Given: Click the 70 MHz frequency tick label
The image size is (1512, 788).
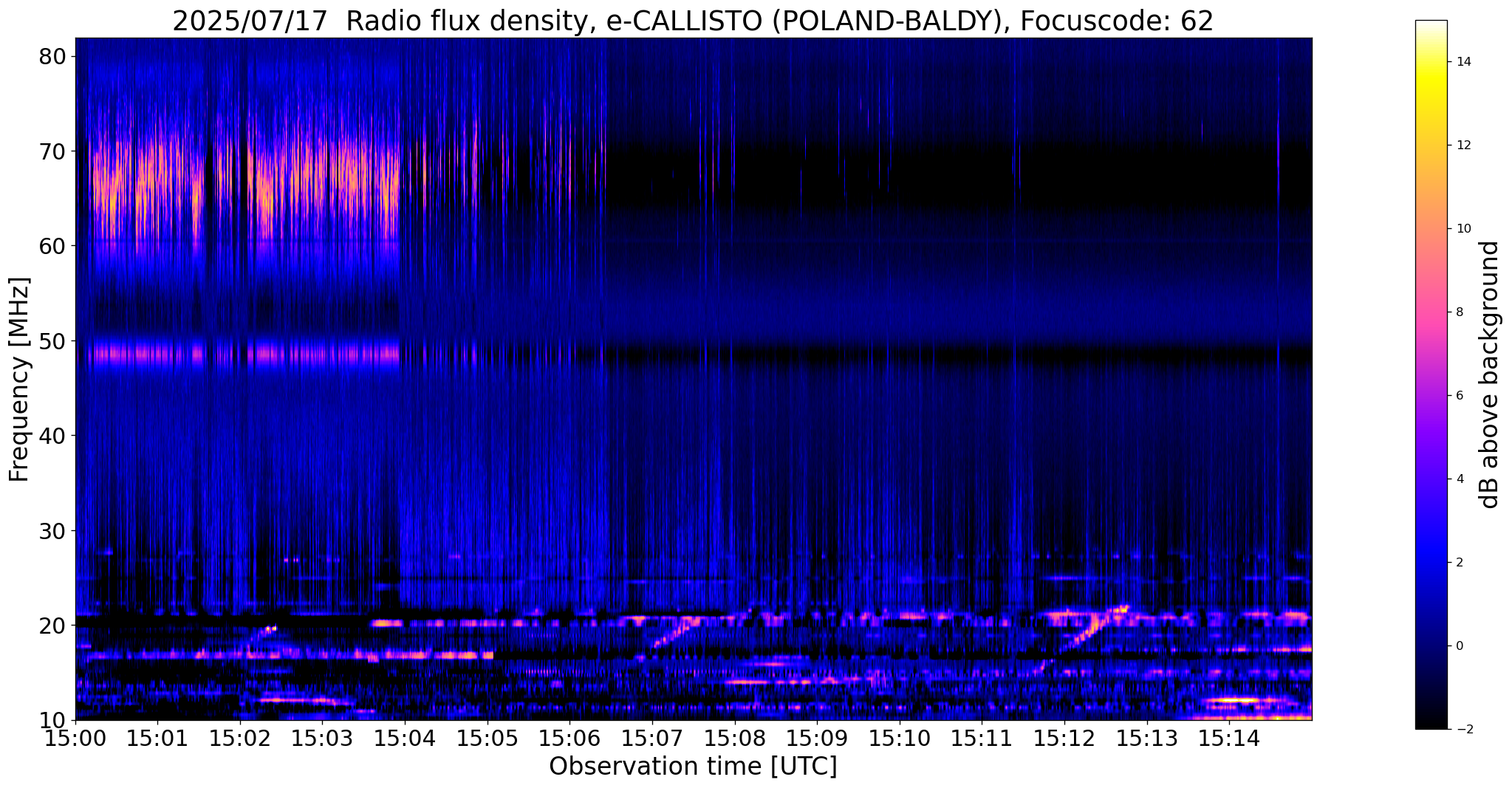Looking at the screenshot, I should pyautogui.click(x=52, y=151).
